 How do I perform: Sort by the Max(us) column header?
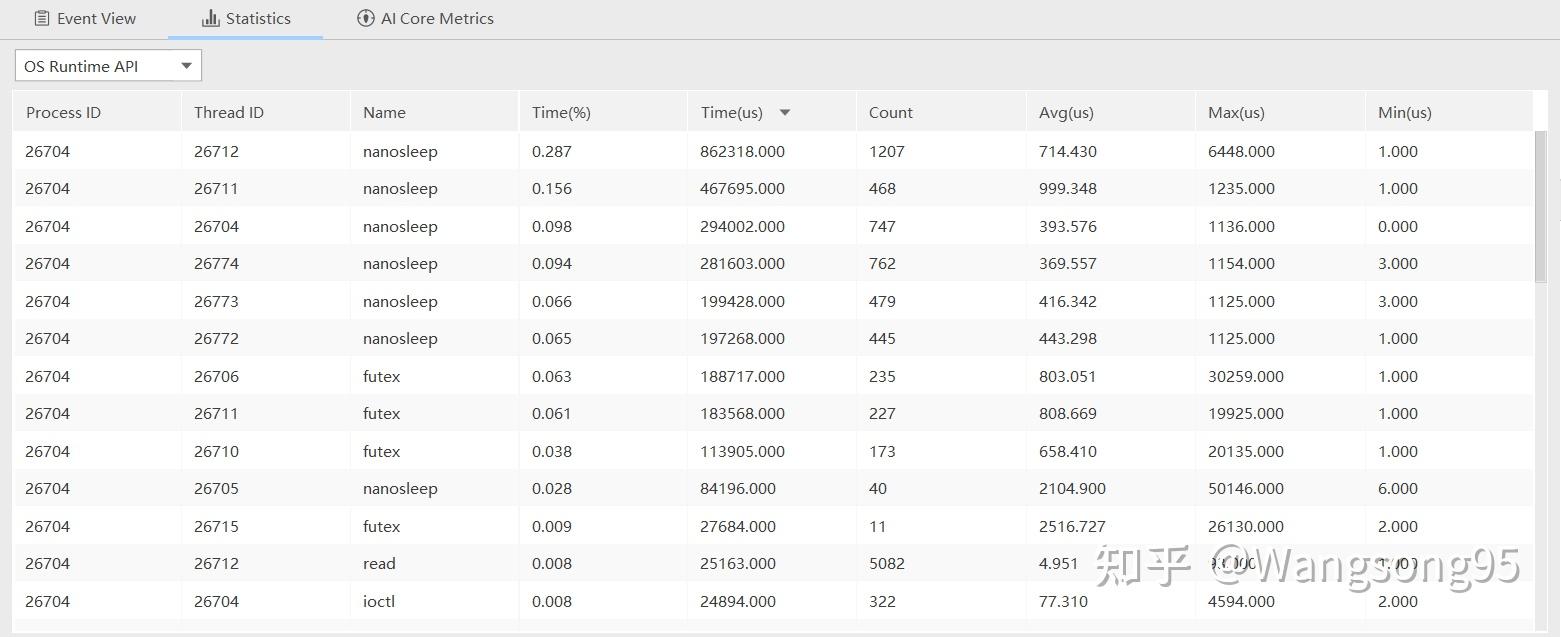[x=1236, y=112]
